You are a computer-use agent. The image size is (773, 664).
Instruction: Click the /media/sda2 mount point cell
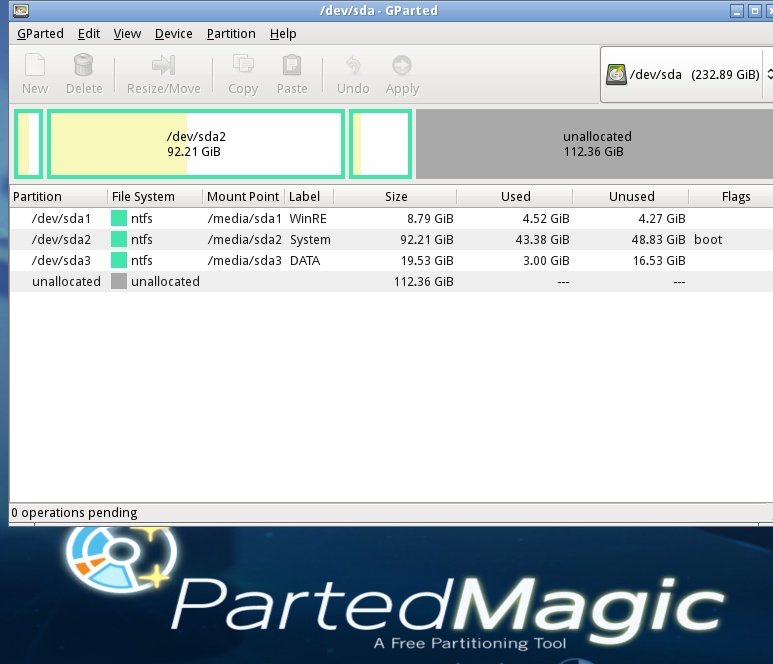(245, 240)
